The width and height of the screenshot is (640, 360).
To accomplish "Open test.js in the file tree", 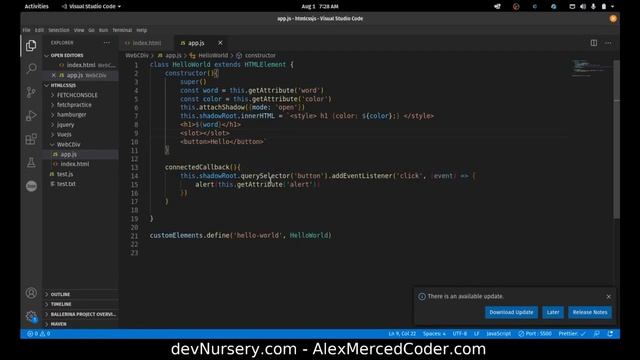I will 65,174.
